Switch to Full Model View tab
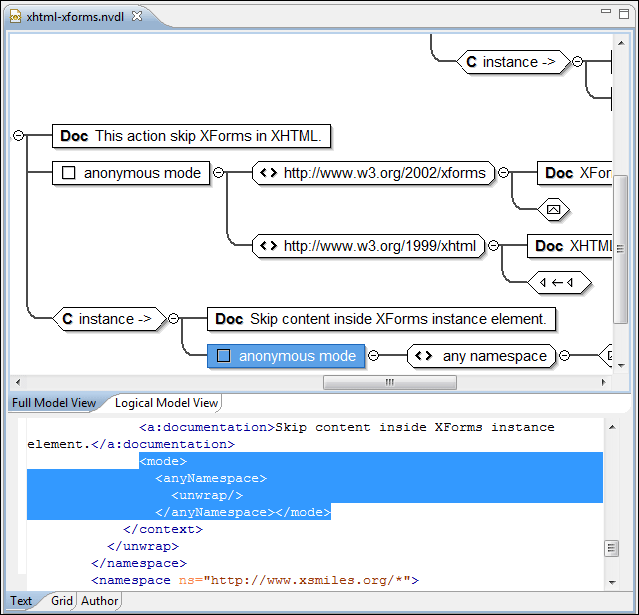 click(x=54, y=403)
